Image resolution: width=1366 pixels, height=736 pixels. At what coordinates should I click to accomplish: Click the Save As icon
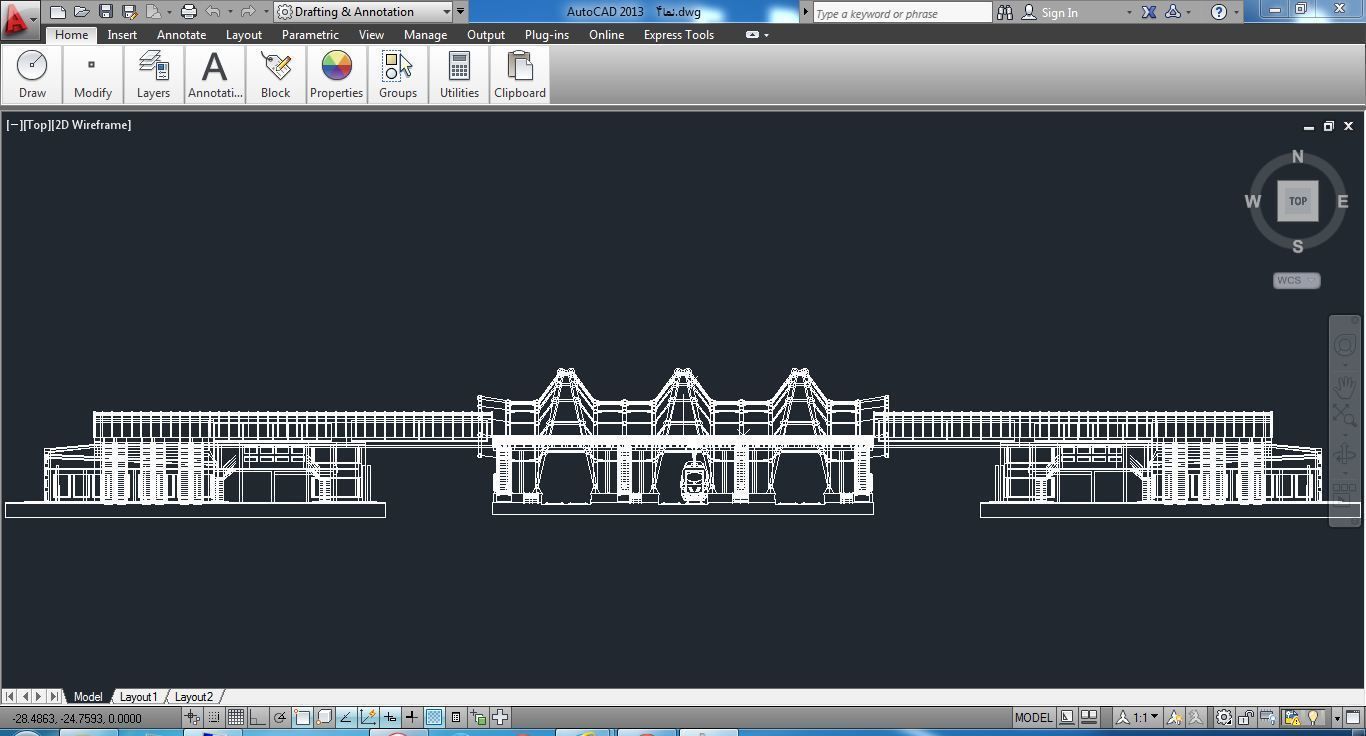pyautogui.click(x=129, y=12)
